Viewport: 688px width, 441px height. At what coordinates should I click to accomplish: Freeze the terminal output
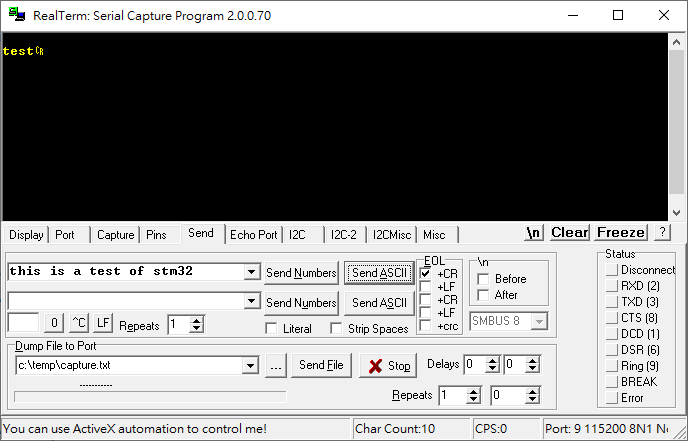(621, 233)
